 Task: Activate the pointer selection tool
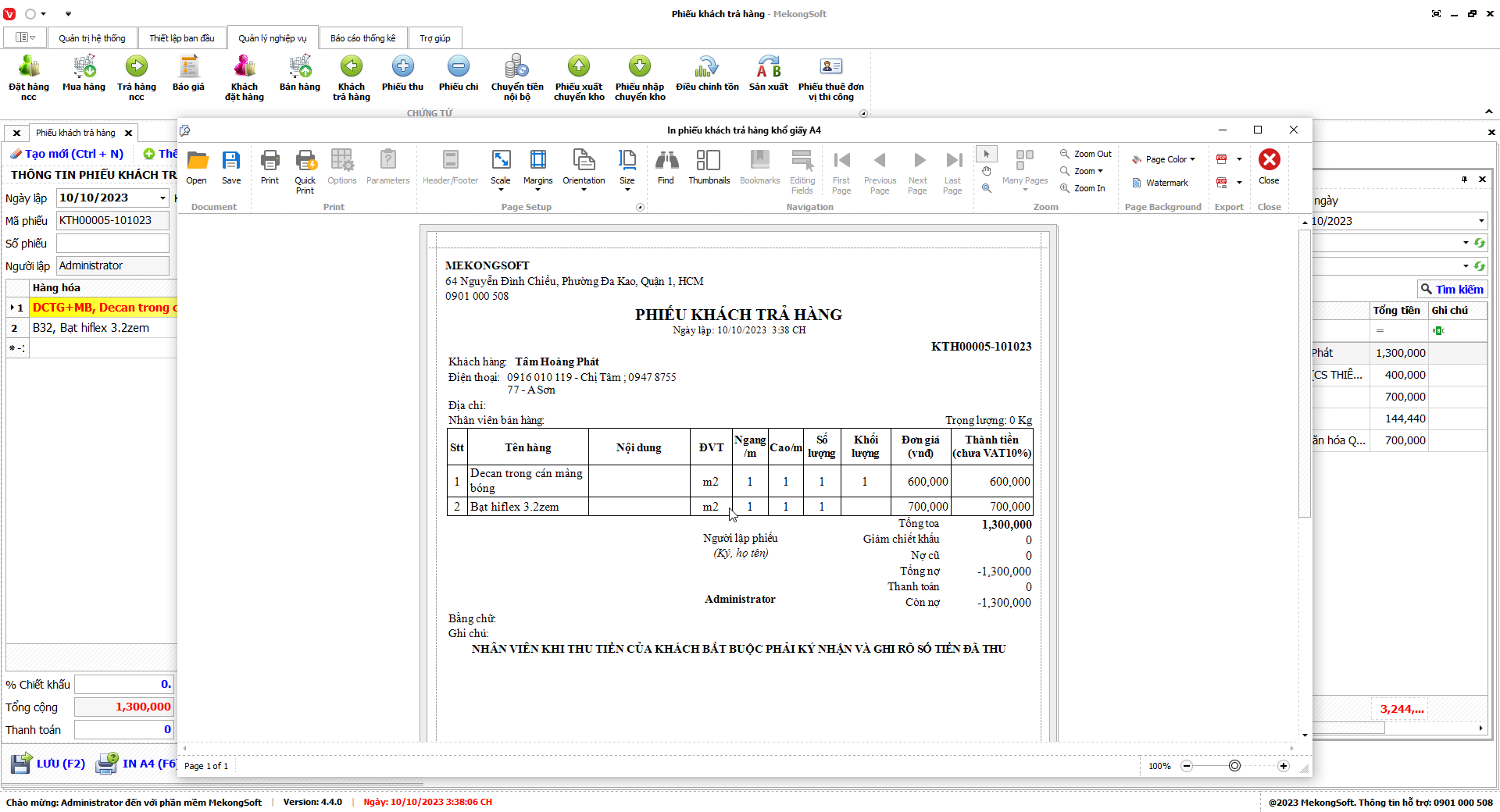tap(987, 154)
